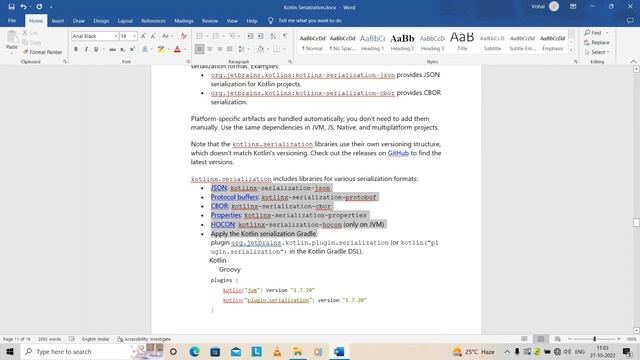Screen dimensions: 640x360
Task: Click the Redo/Repeat icon in title bar
Action: (x=39, y=7)
